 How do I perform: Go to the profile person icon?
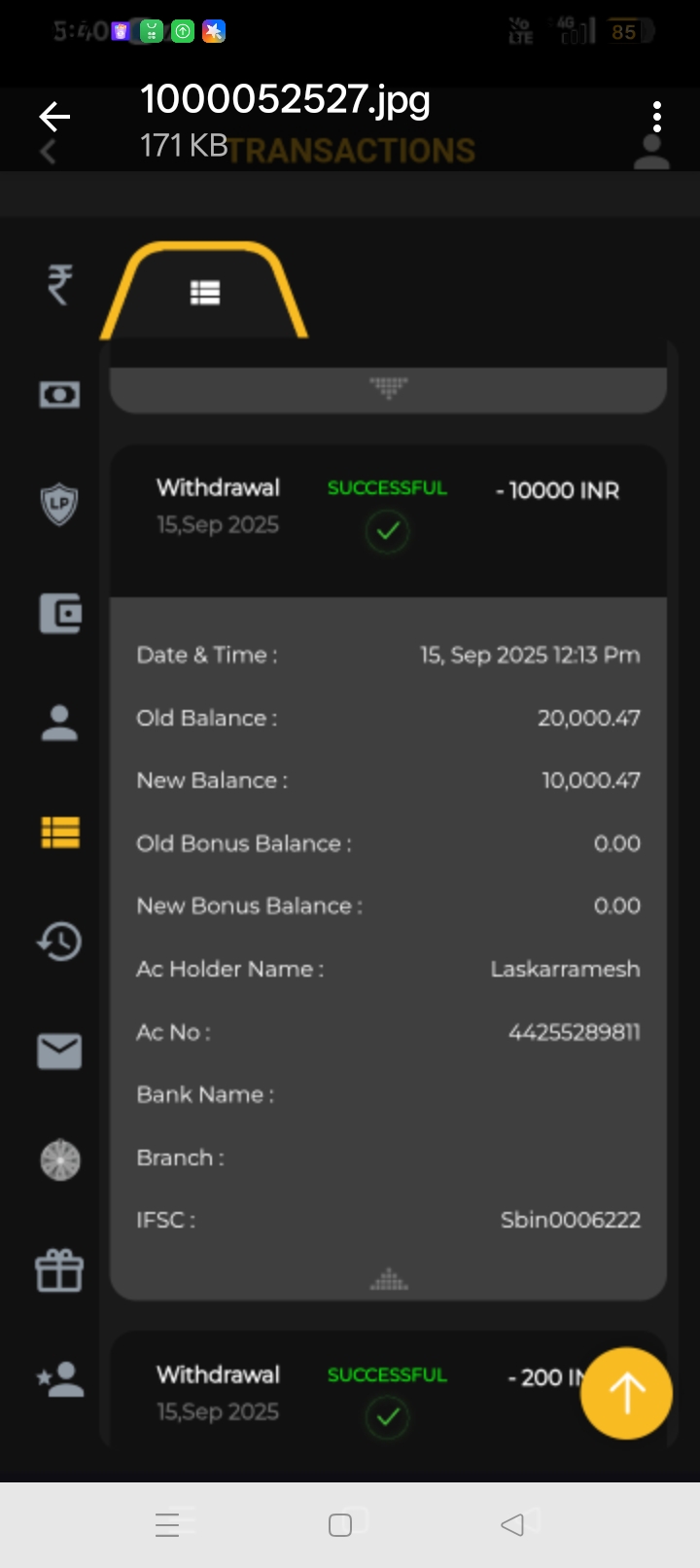click(59, 723)
